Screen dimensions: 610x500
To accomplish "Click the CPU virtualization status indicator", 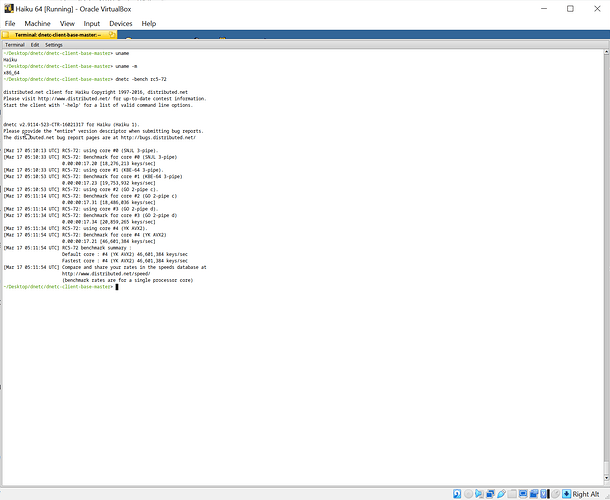I will coord(544,494).
